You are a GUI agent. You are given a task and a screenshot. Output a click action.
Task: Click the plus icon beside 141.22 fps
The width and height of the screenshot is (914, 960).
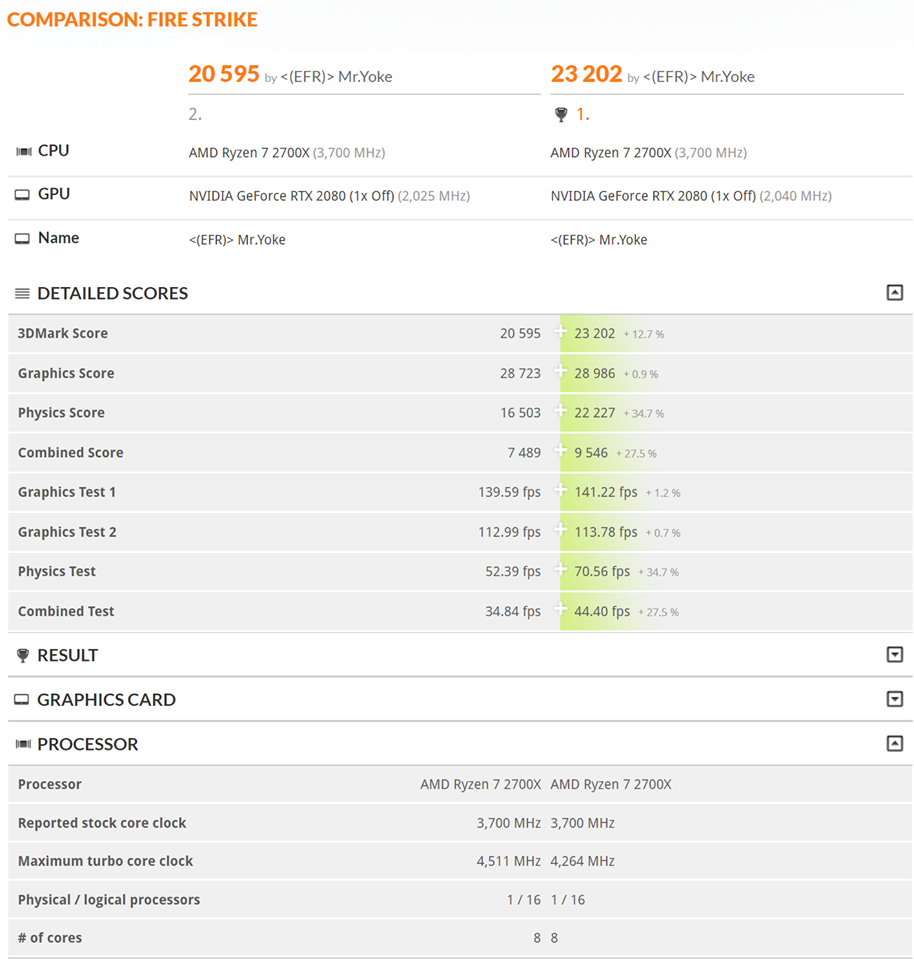point(560,490)
